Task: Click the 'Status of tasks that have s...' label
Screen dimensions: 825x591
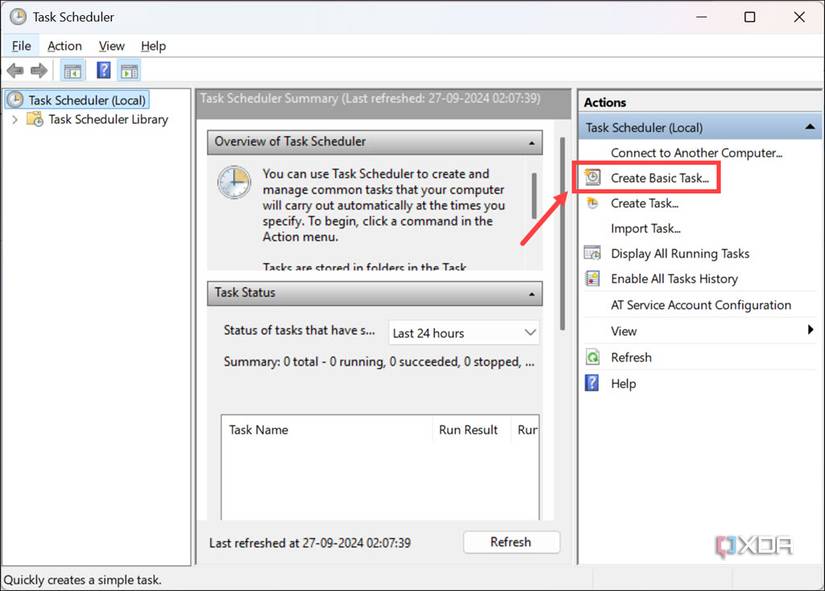Action: (299, 330)
